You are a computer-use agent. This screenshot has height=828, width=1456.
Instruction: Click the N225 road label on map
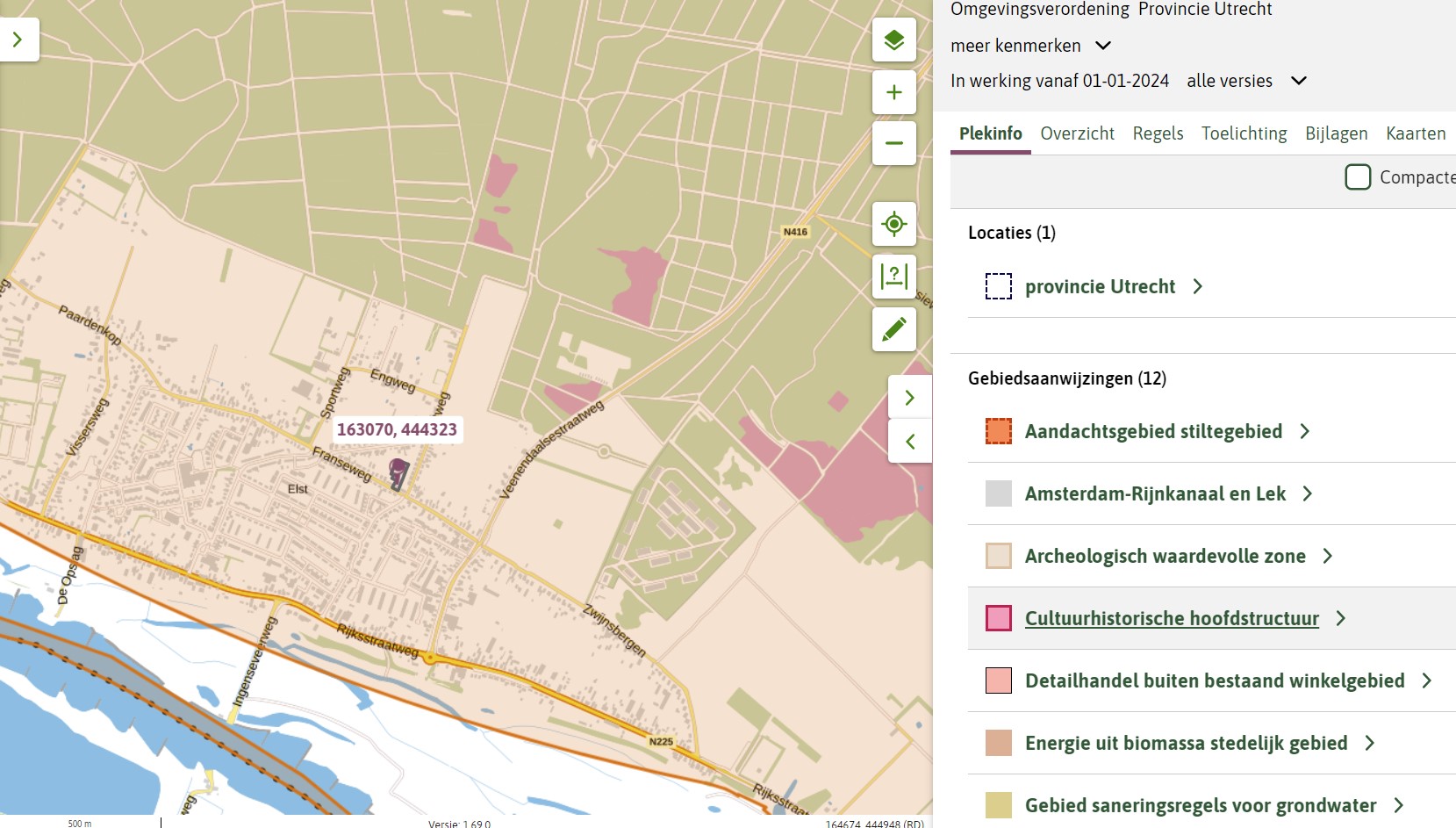(x=661, y=742)
